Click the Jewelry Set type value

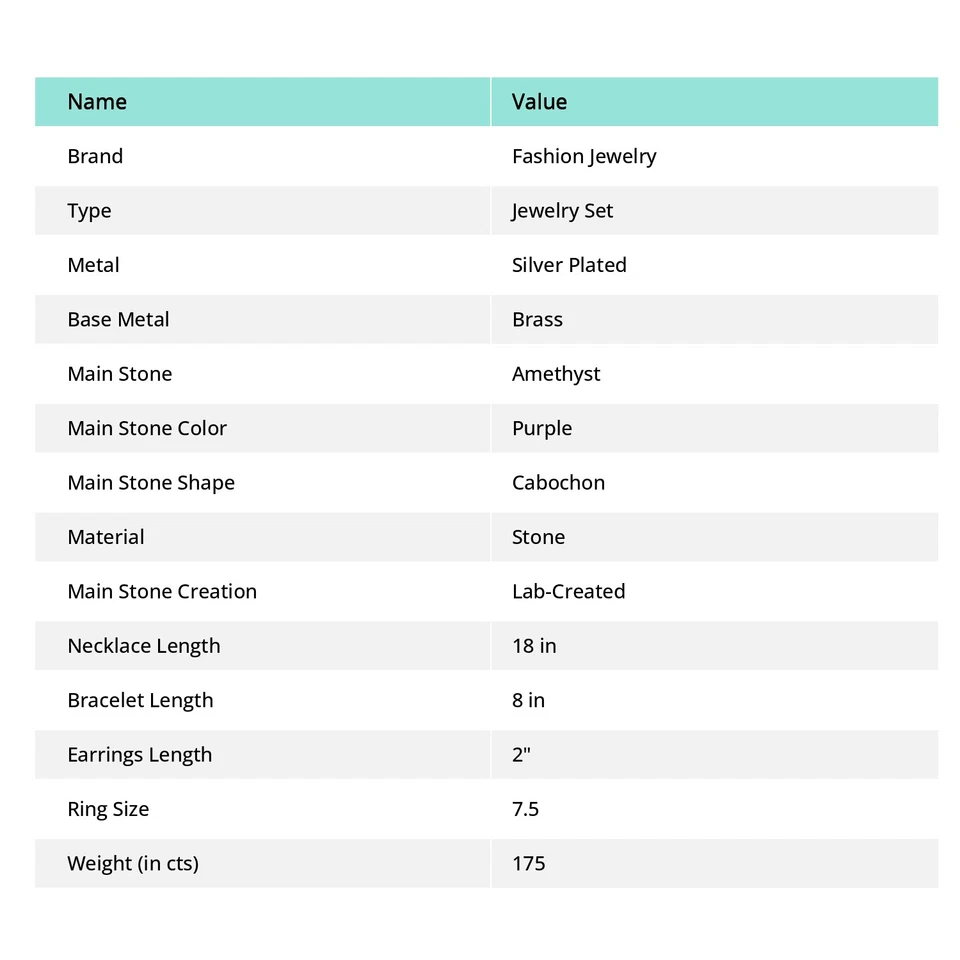pos(562,211)
